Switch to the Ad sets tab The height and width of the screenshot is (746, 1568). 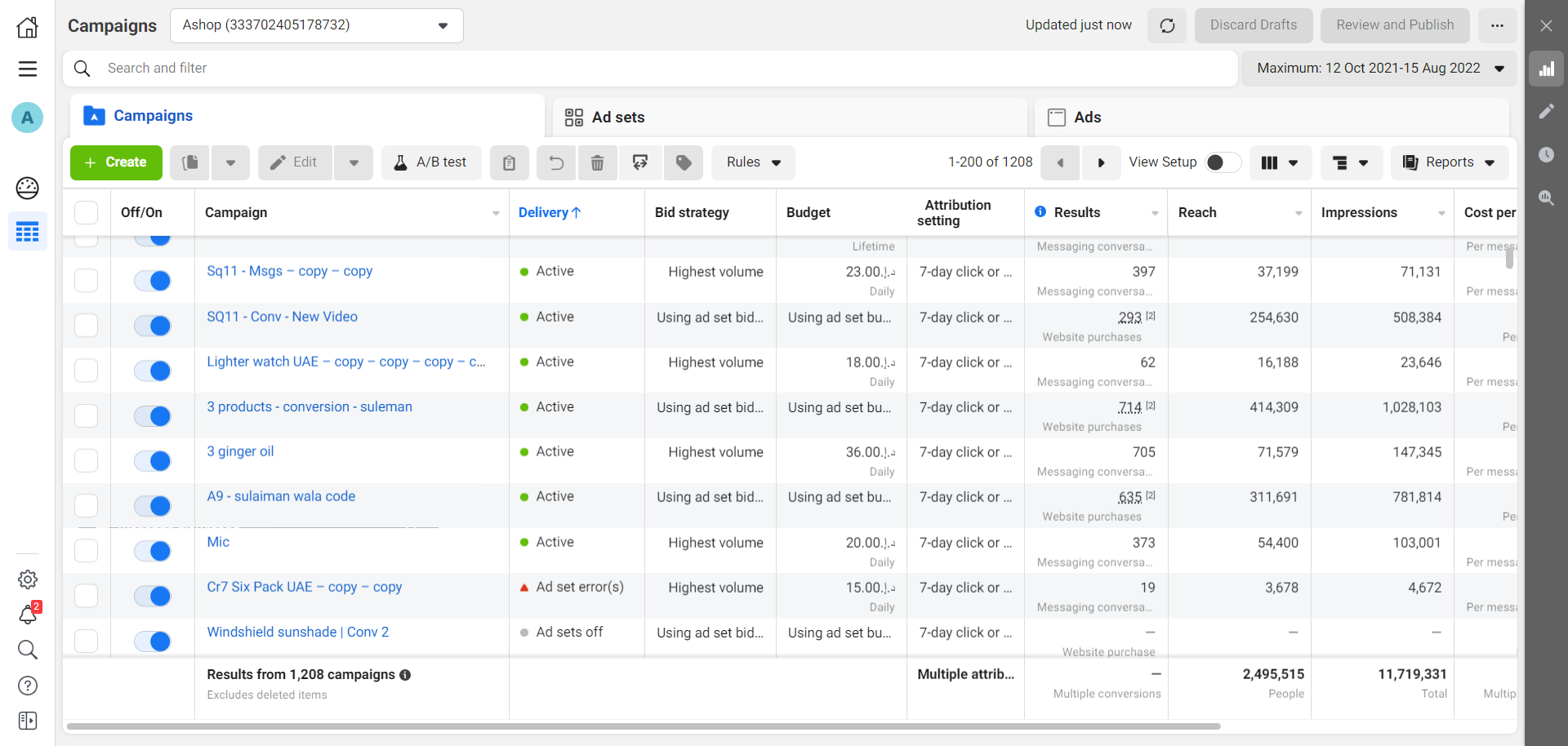pos(618,117)
